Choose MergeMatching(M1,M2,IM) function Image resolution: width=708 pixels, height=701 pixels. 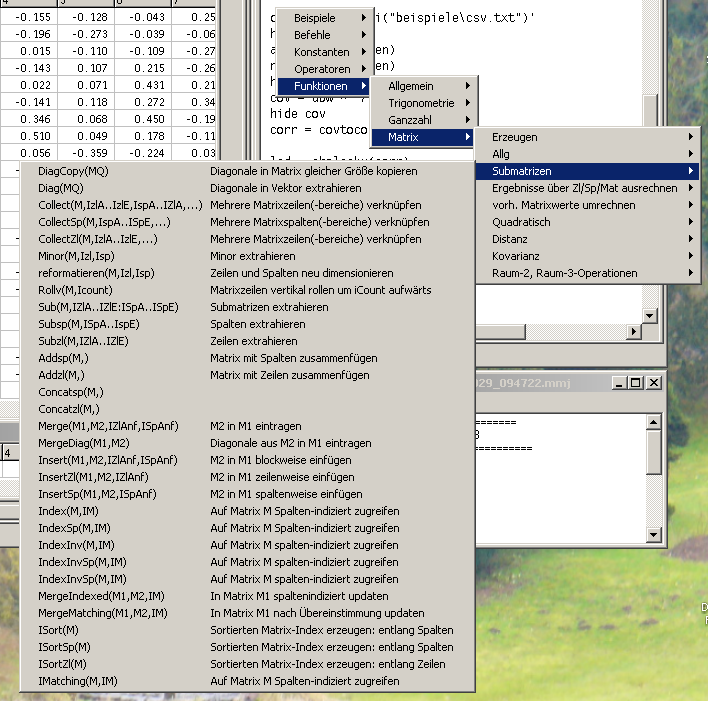coord(247,613)
